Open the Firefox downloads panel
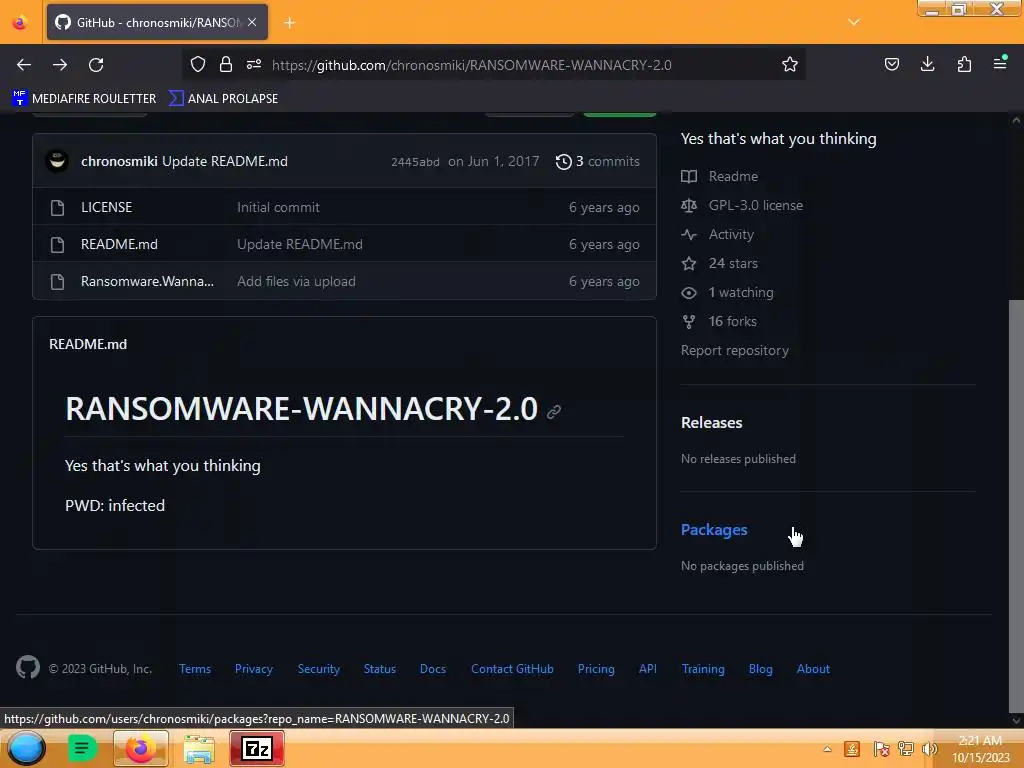The width and height of the screenshot is (1024, 768). (927, 64)
